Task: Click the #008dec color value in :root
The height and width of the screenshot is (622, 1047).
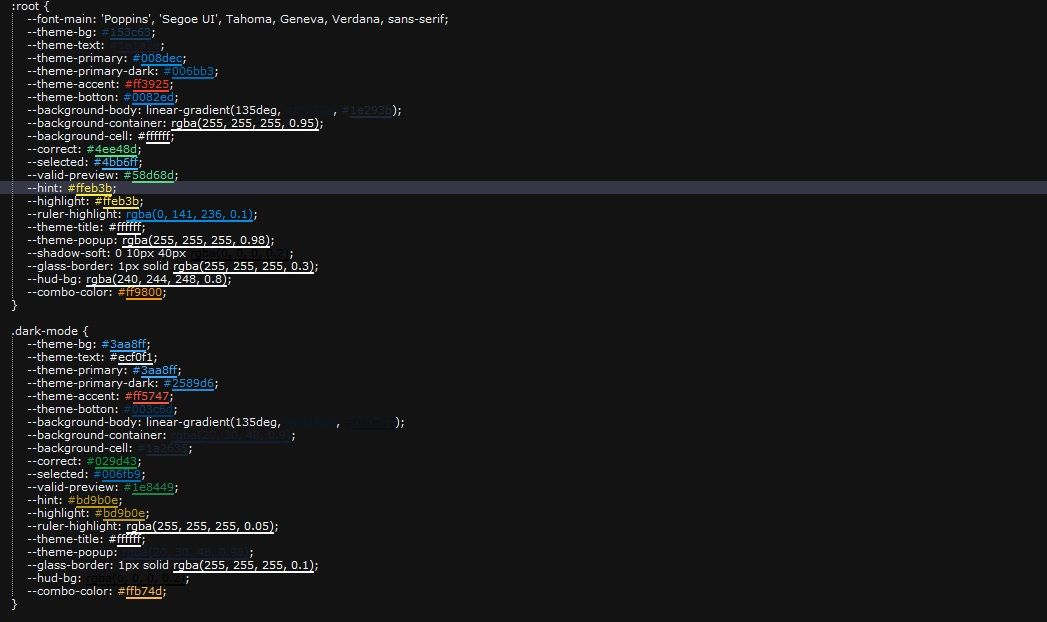Action: click(x=159, y=58)
